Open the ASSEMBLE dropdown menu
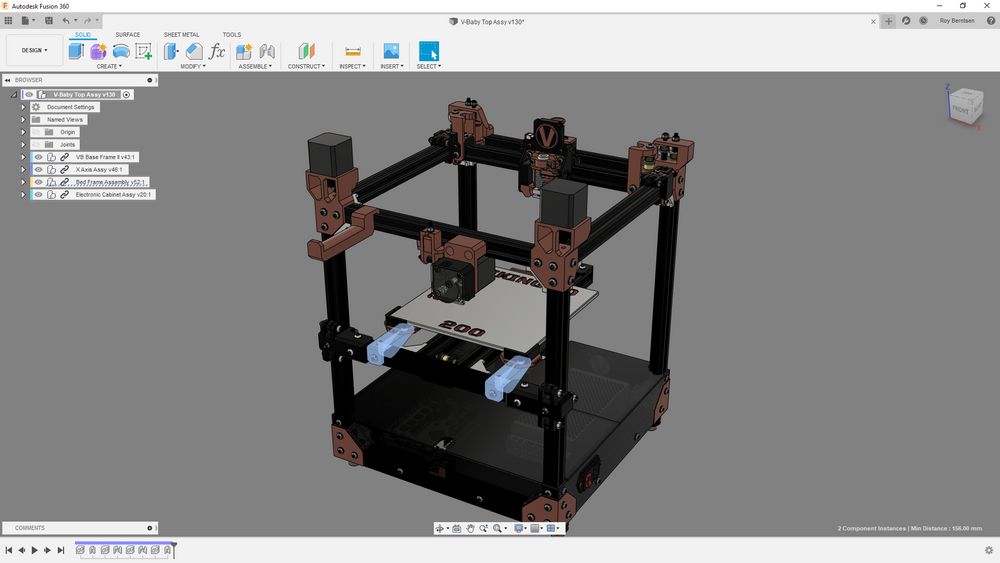The image size is (1000, 563). pos(255,66)
